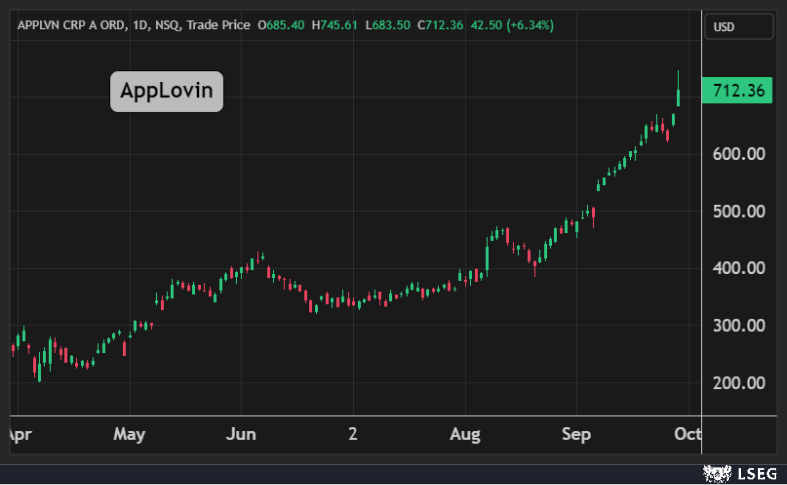Click the 600.00 price axis label

tap(740, 154)
